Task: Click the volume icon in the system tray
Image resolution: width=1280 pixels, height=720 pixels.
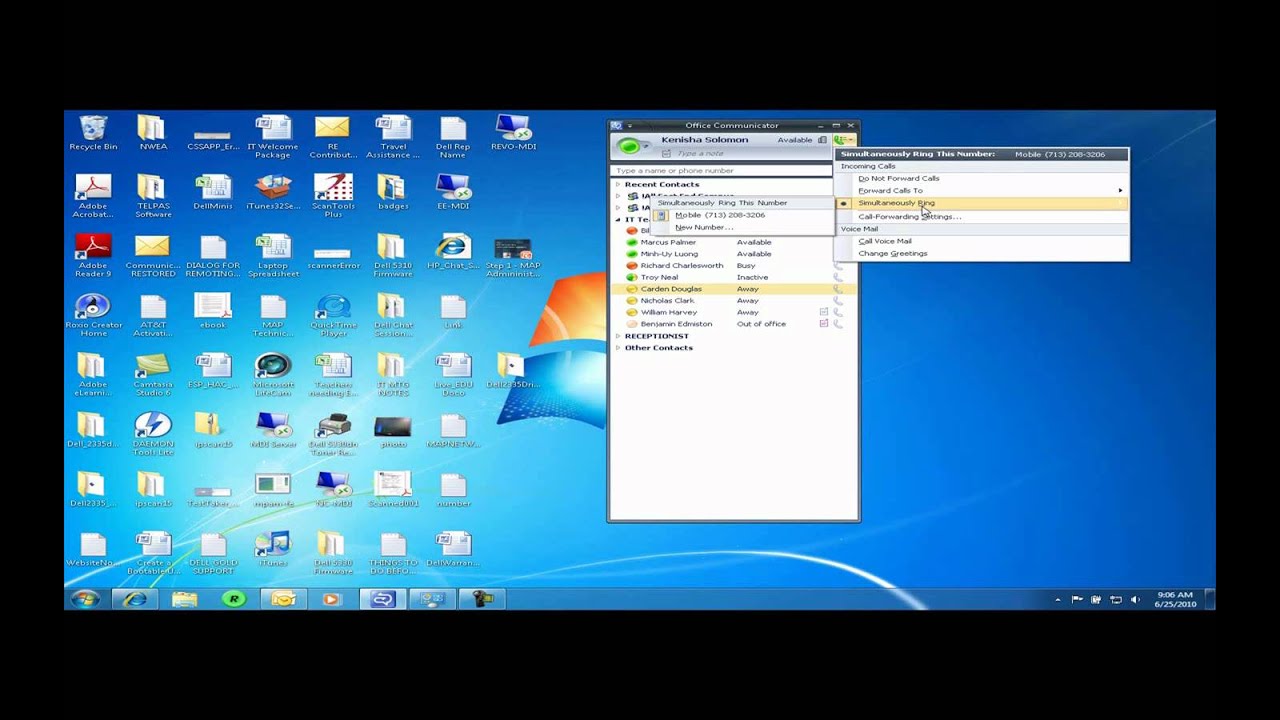Action: coord(1133,600)
